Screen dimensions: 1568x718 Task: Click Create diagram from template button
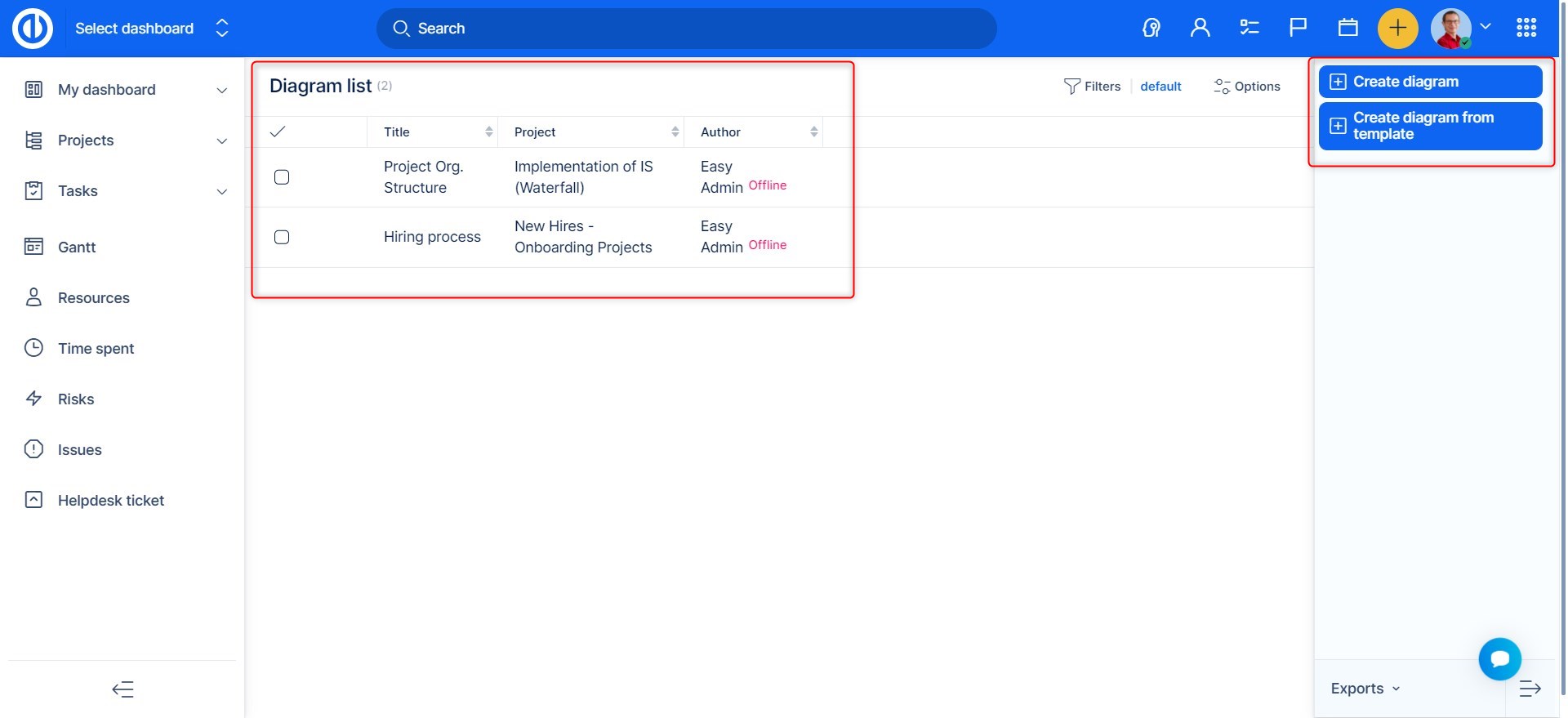coord(1430,126)
